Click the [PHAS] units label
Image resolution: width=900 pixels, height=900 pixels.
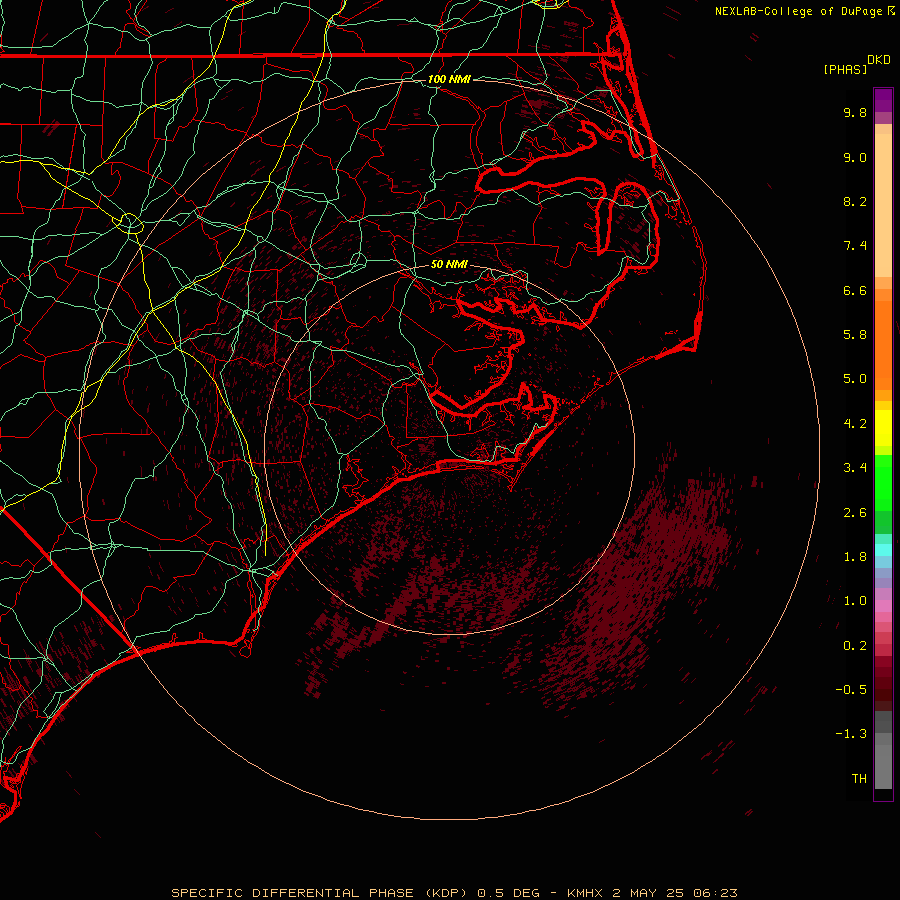click(x=845, y=69)
